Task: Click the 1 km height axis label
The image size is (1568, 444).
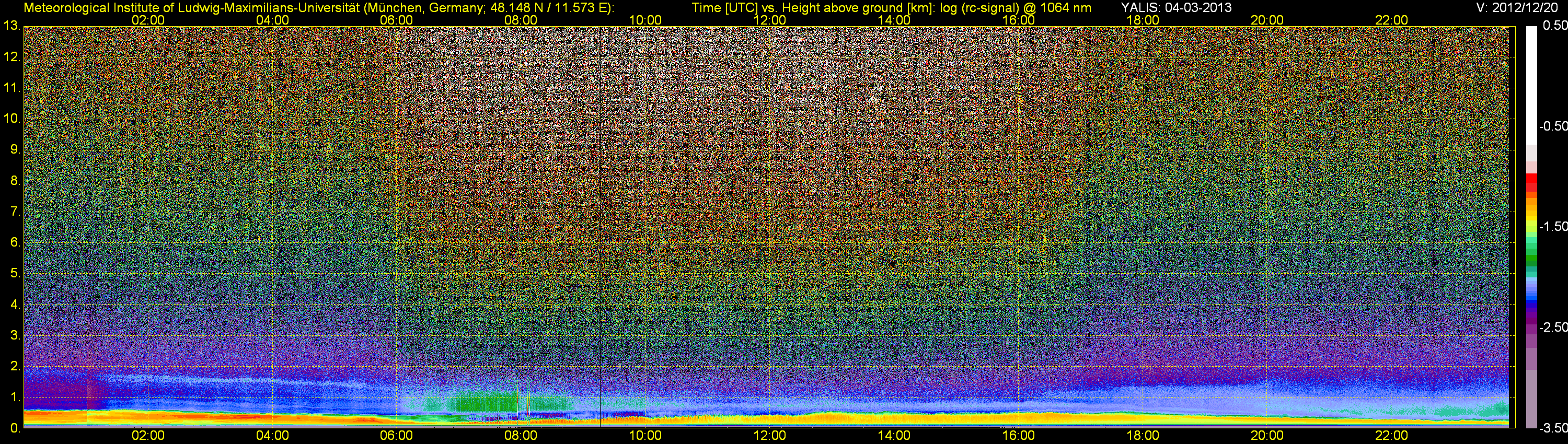Action: pyautogui.click(x=15, y=398)
